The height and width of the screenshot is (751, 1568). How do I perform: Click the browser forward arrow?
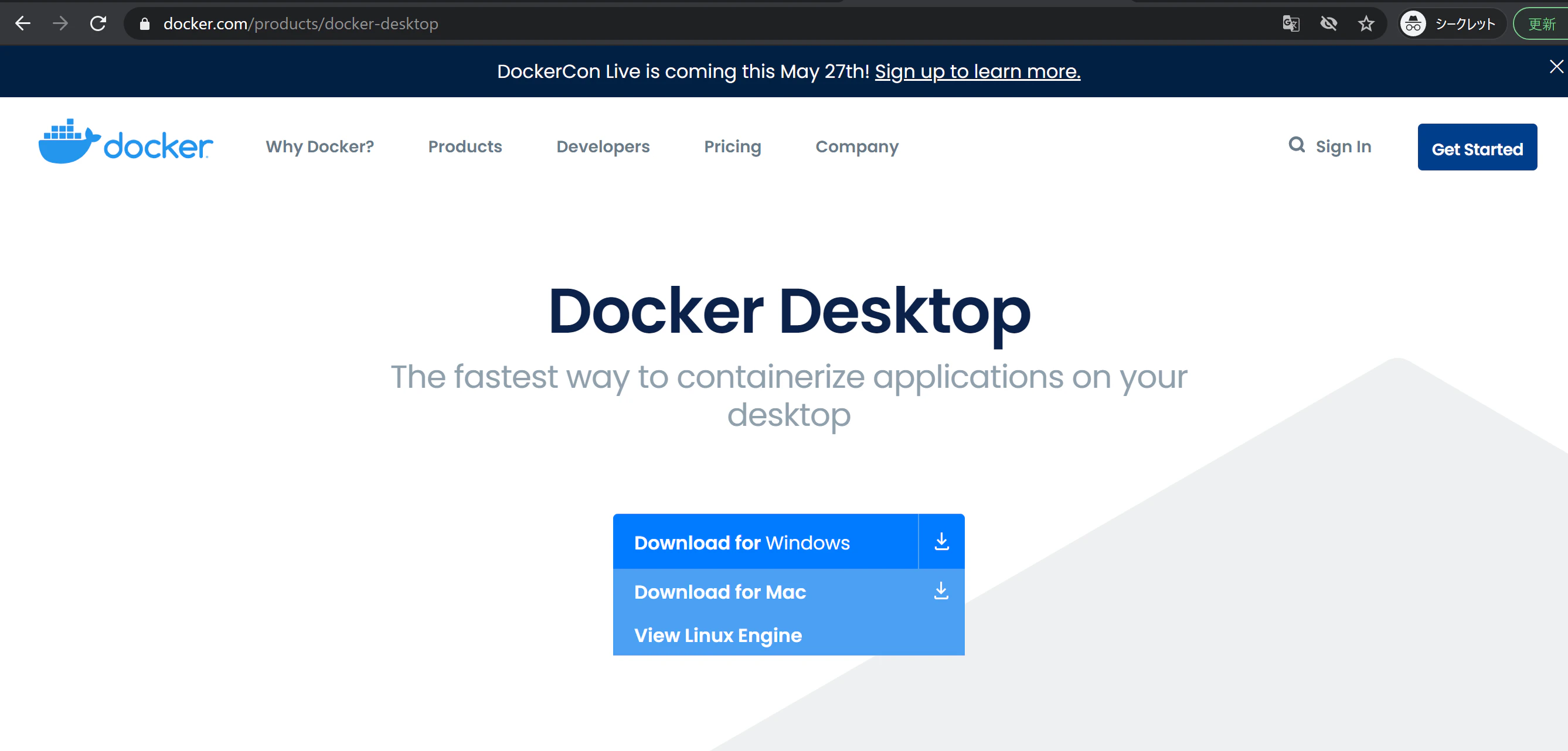tap(60, 23)
